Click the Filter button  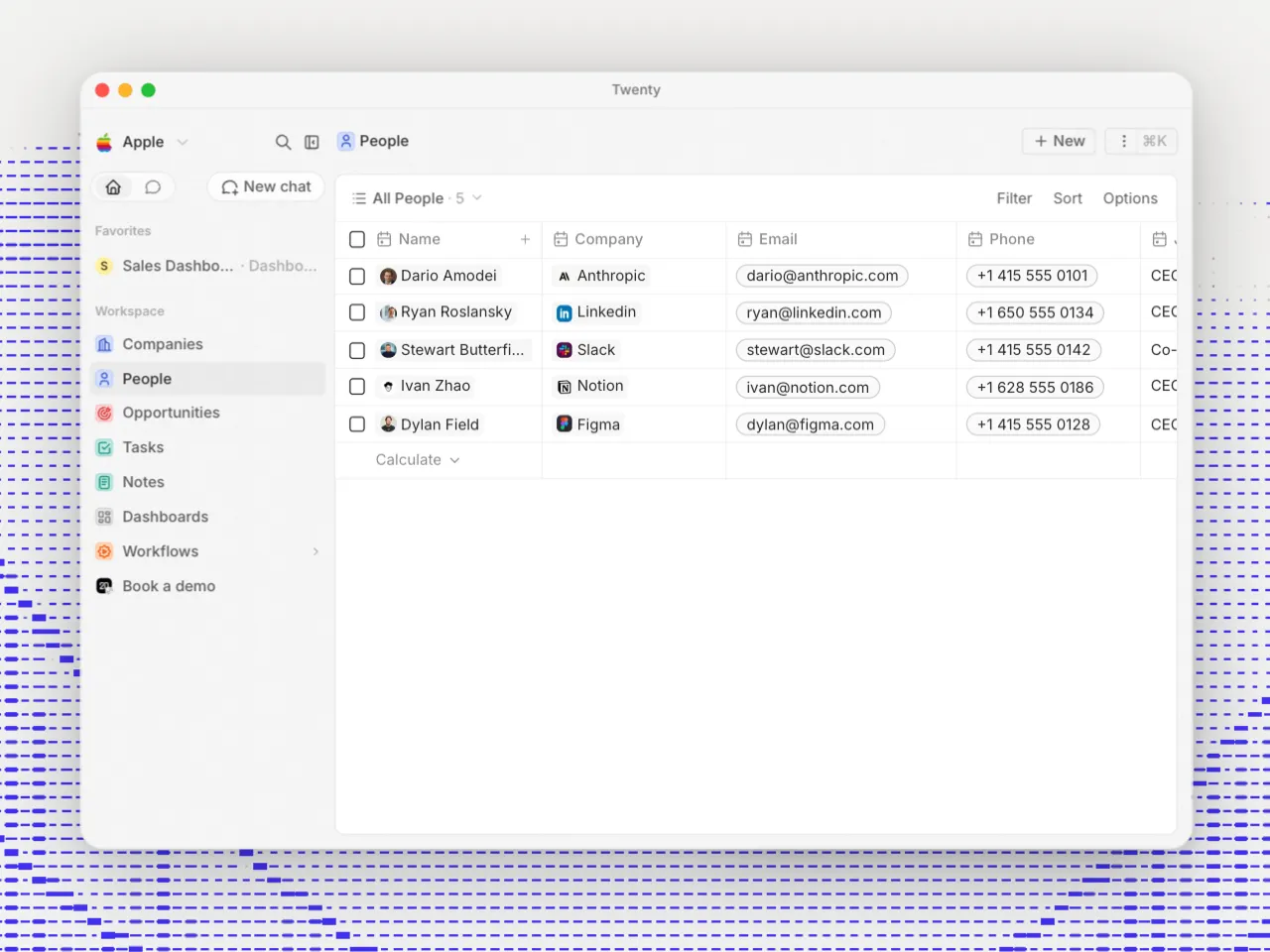pyautogui.click(x=1014, y=198)
